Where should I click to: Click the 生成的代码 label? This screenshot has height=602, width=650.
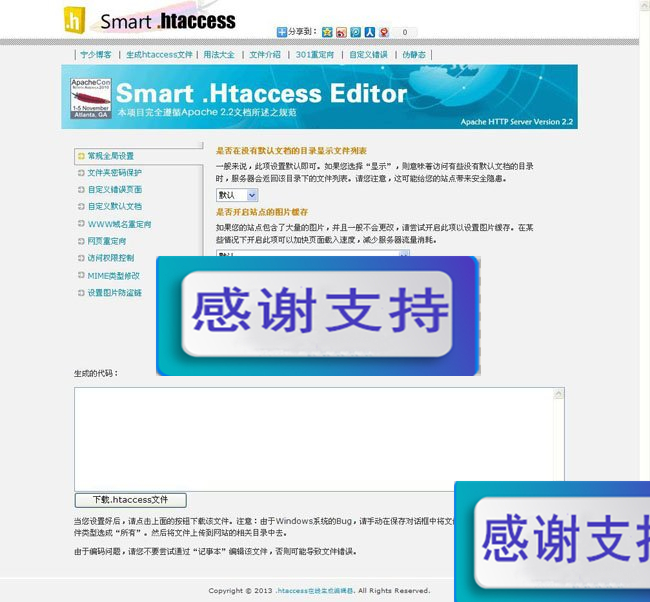(96, 373)
